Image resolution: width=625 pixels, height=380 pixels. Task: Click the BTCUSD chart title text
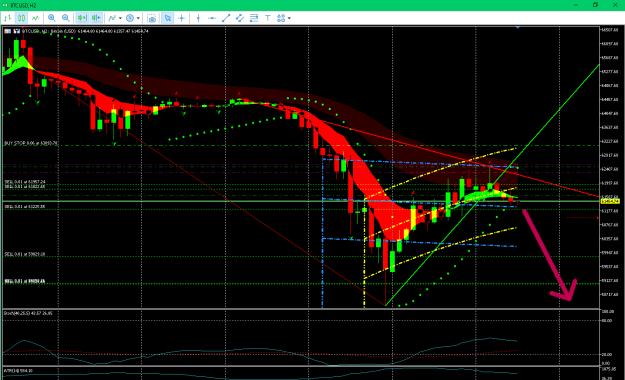85,31
